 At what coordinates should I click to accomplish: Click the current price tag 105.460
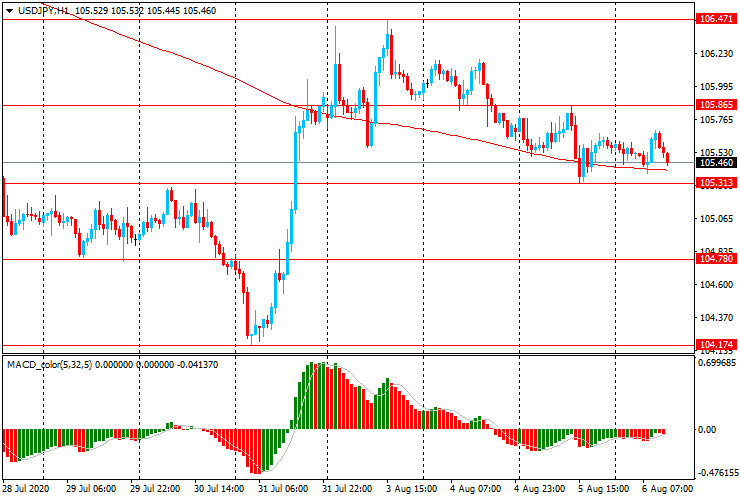(x=716, y=163)
